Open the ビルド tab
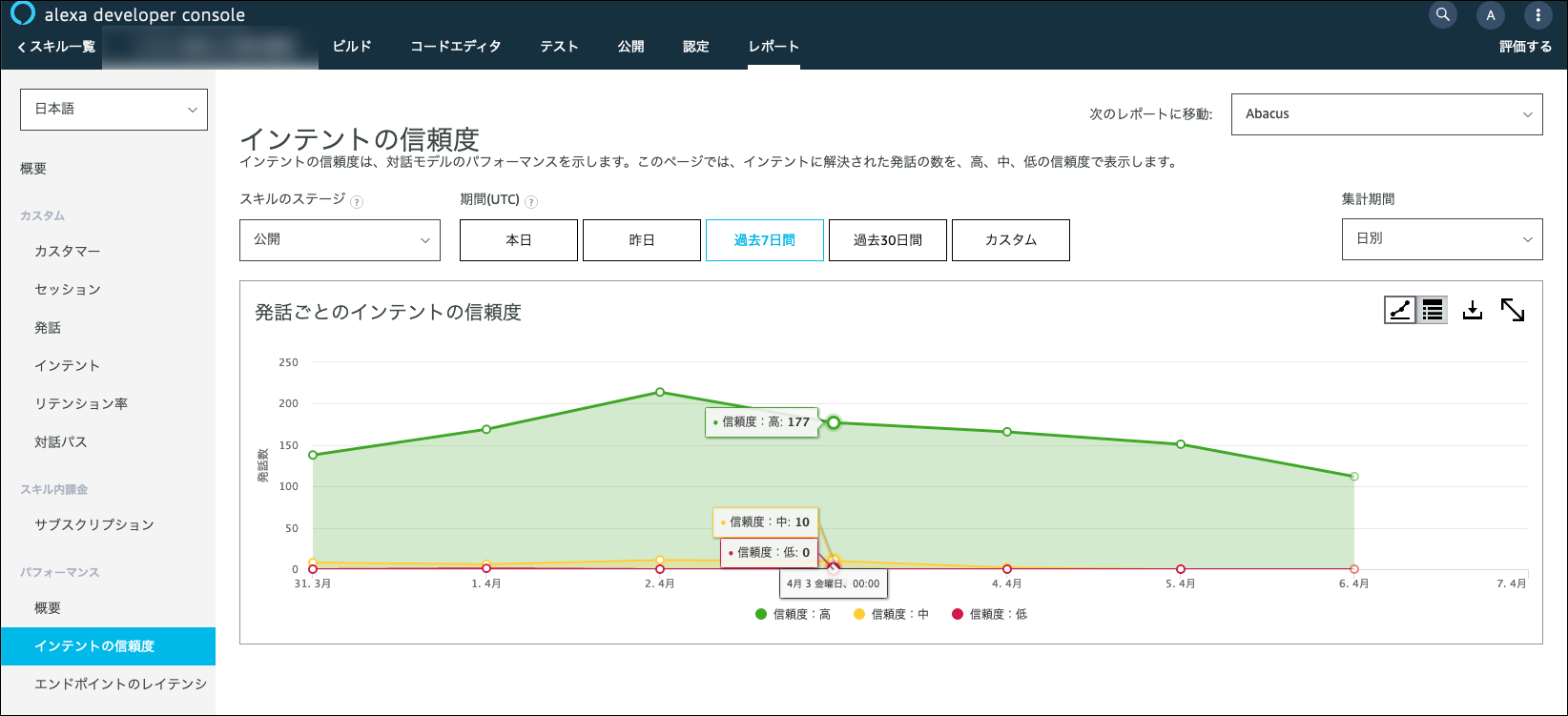This screenshot has height=716, width=1568. click(352, 46)
